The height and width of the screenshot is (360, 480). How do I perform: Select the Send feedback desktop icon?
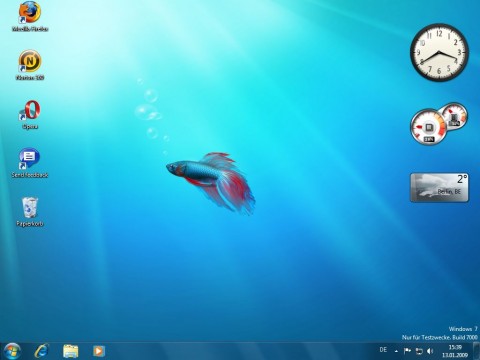(30, 163)
